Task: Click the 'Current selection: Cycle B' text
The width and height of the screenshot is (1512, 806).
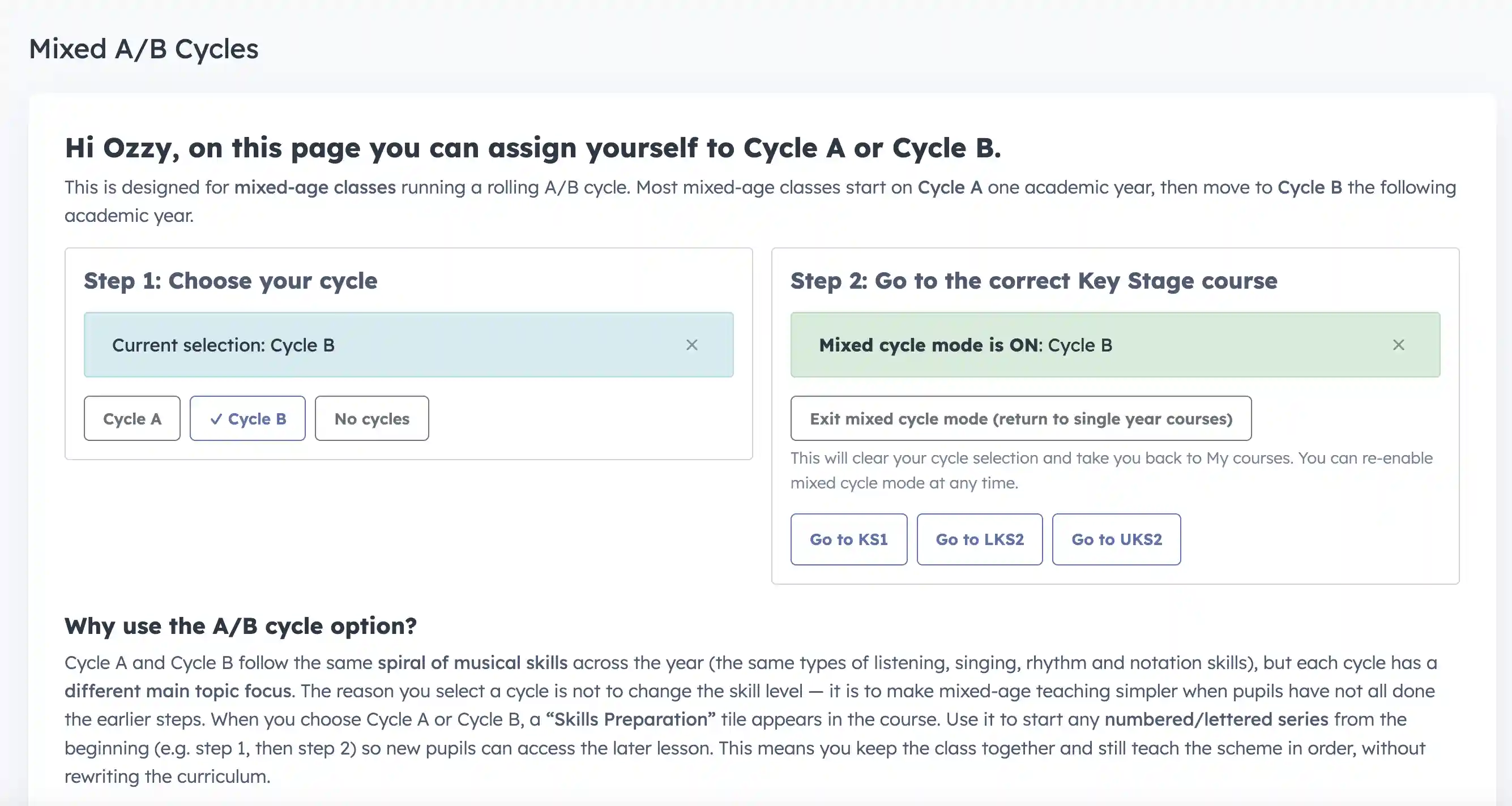Action: pyautogui.click(x=223, y=345)
